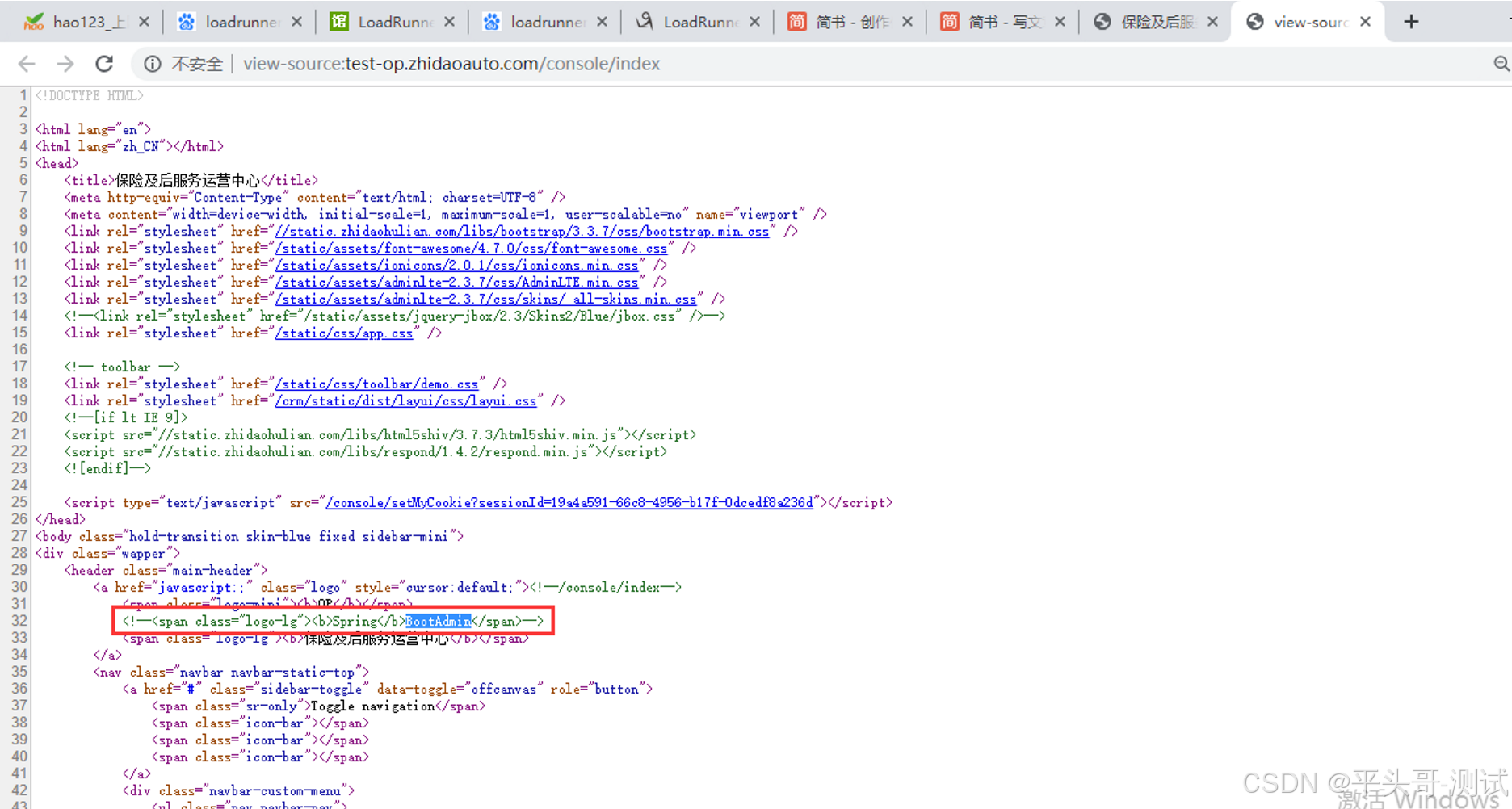Open the setMyCookie sessionId link
The width and height of the screenshot is (1512, 809).
[569, 503]
